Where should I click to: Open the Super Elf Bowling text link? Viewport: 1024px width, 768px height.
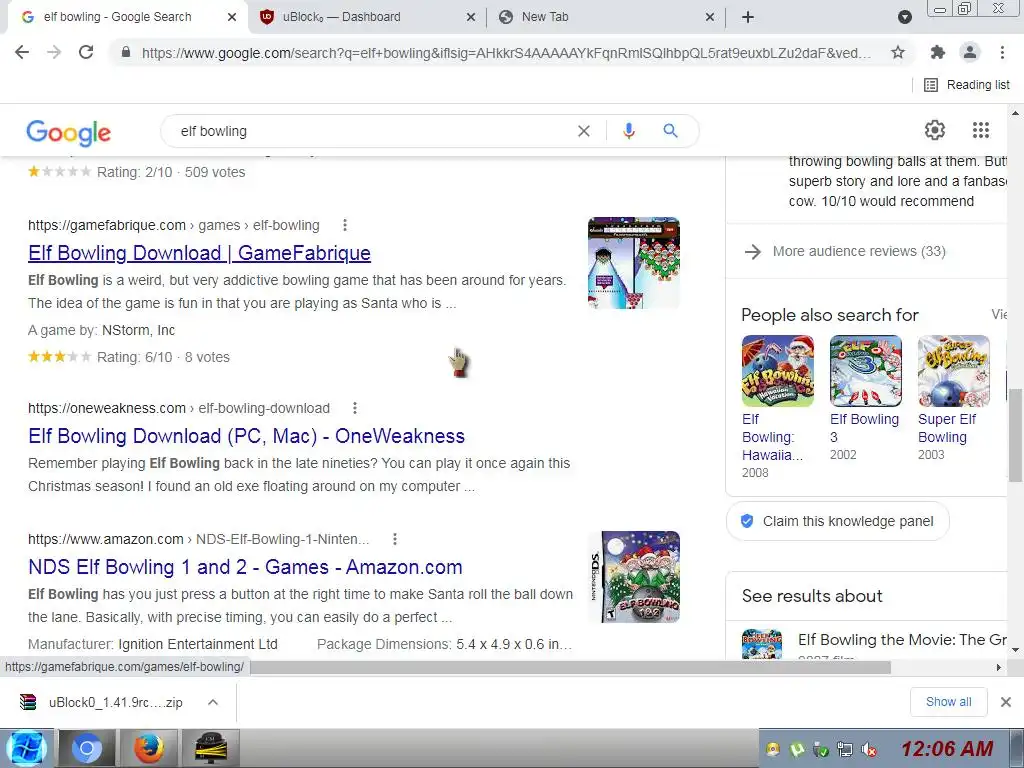(x=947, y=428)
